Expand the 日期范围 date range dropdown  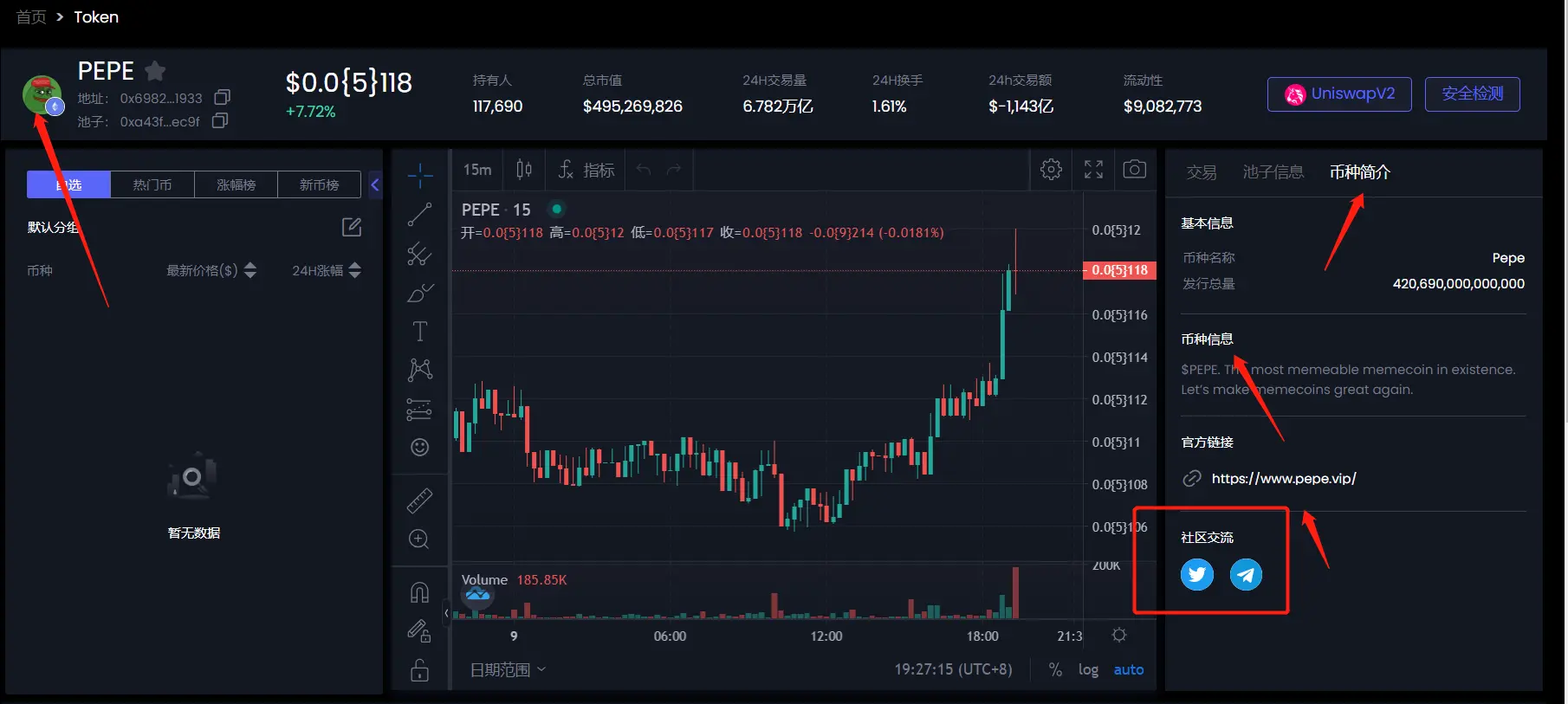508,669
